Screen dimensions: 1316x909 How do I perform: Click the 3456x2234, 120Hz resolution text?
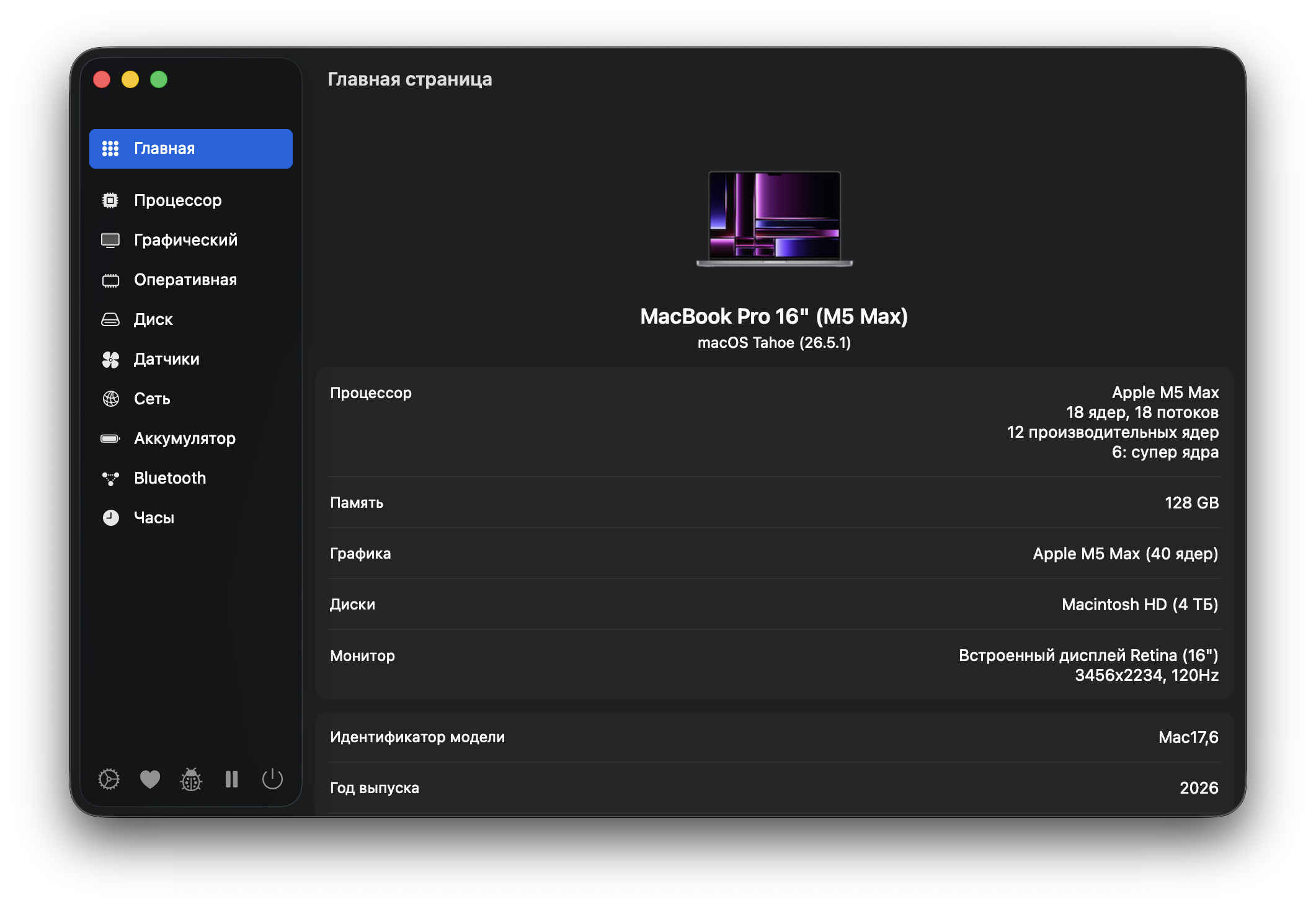pyautogui.click(x=1147, y=675)
